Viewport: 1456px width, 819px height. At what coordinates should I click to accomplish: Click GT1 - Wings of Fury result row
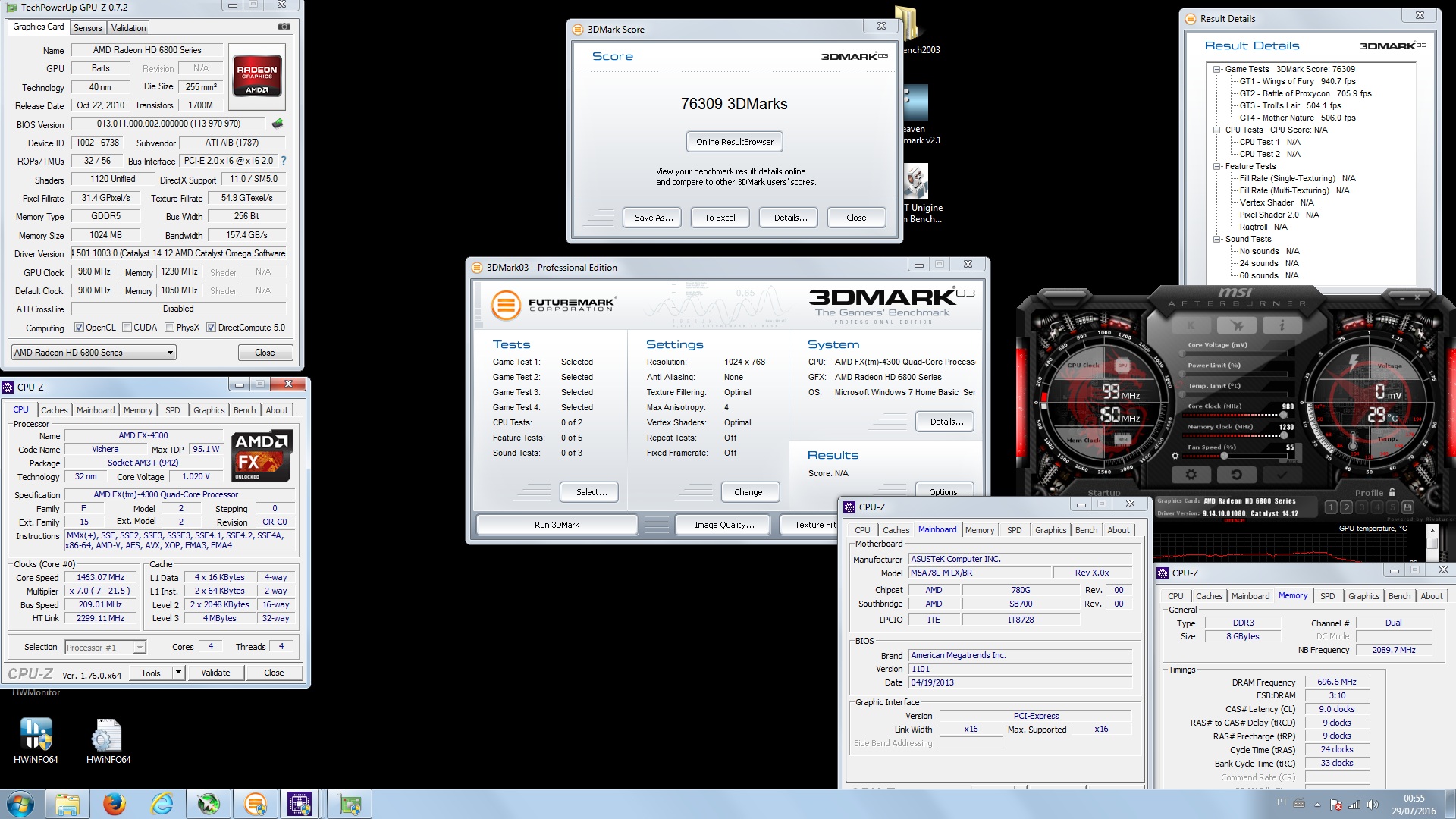(x=1298, y=81)
